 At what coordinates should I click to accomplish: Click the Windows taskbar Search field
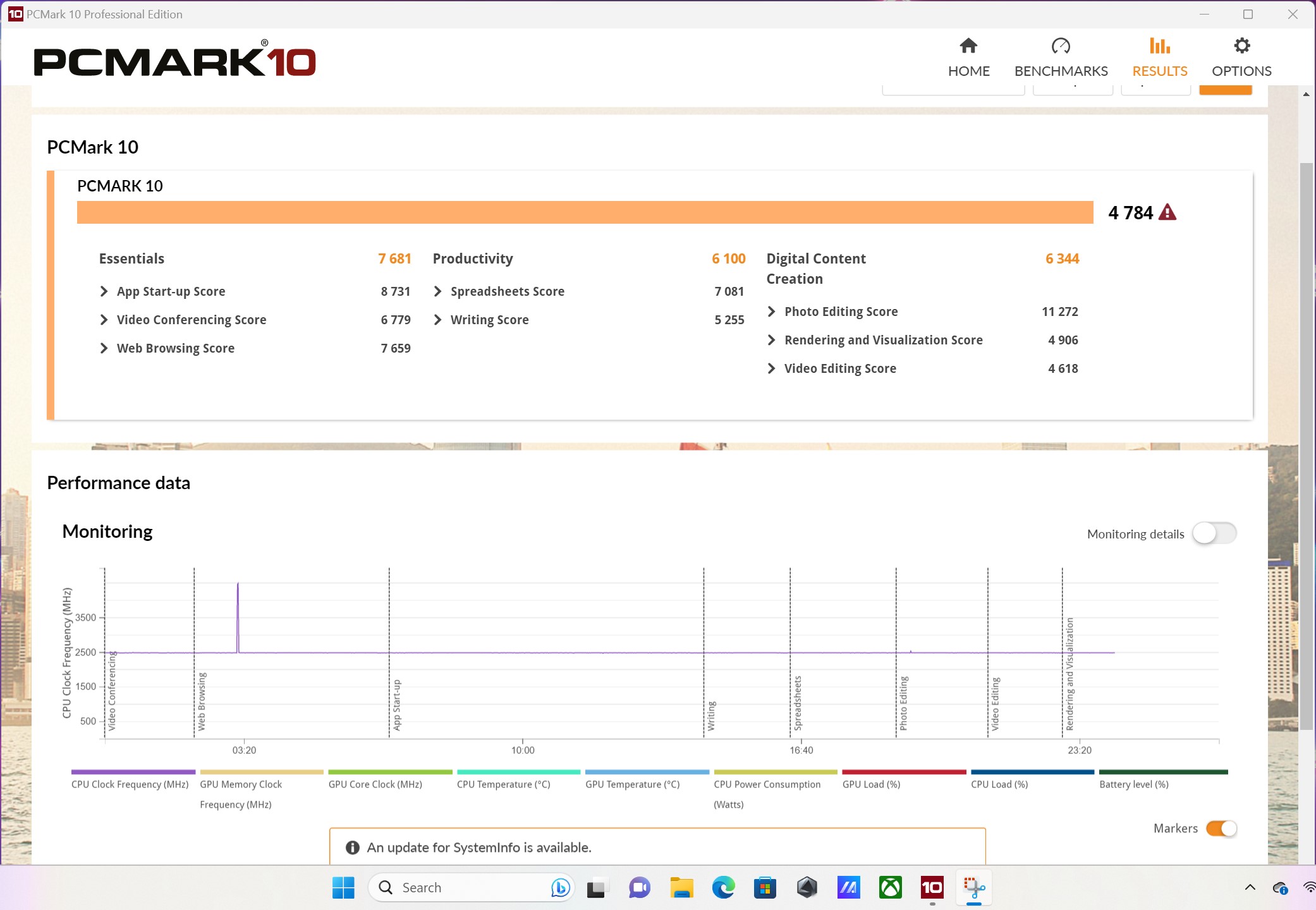coord(470,887)
